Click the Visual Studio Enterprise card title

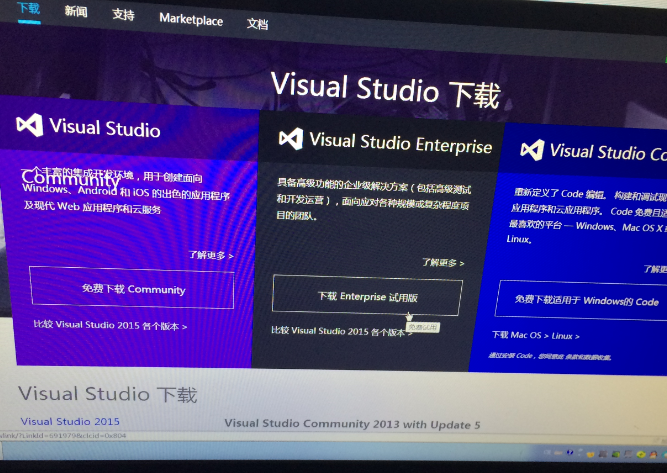click(x=400, y=143)
